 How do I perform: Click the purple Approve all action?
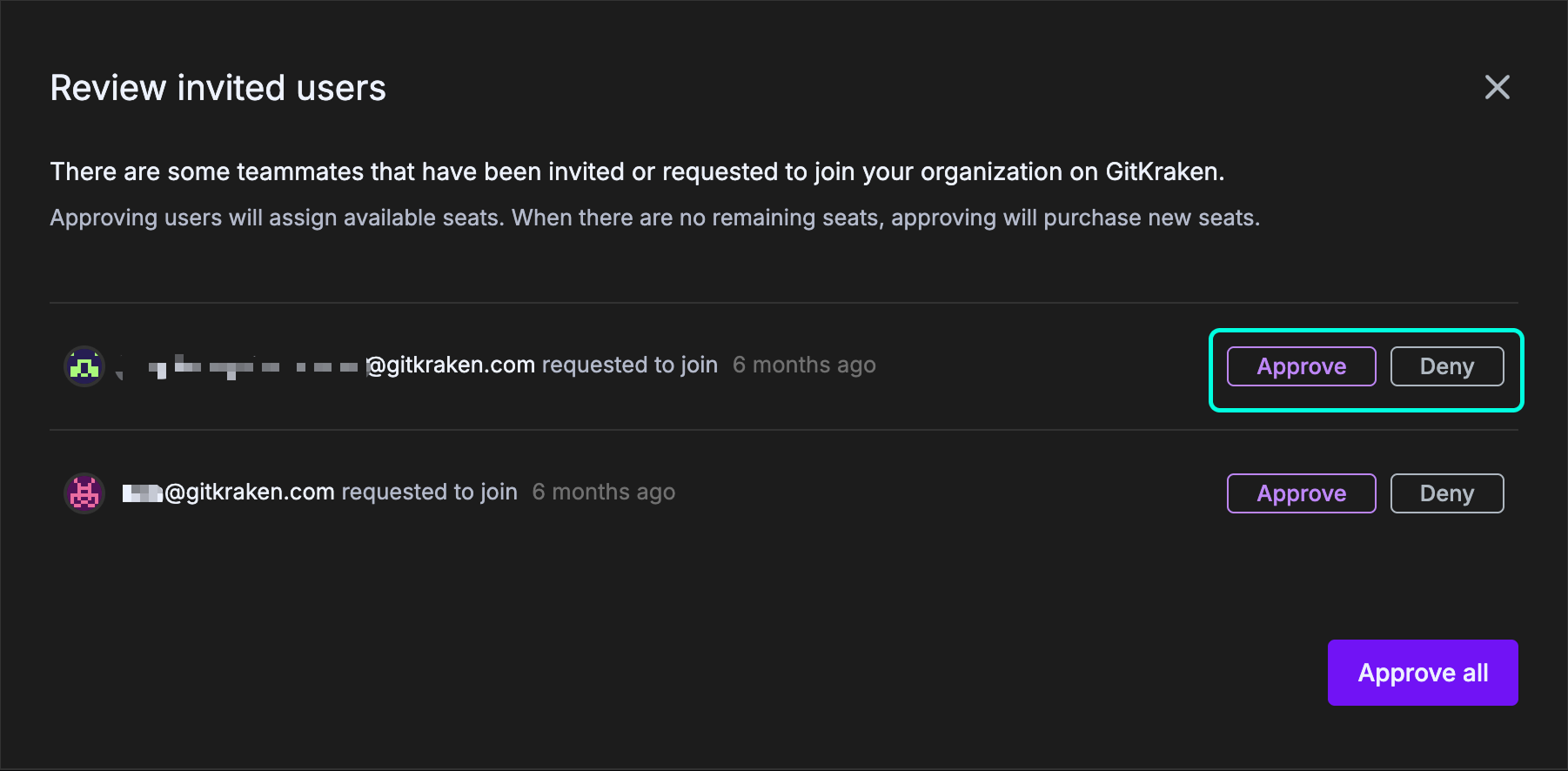(x=1422, y=672)
